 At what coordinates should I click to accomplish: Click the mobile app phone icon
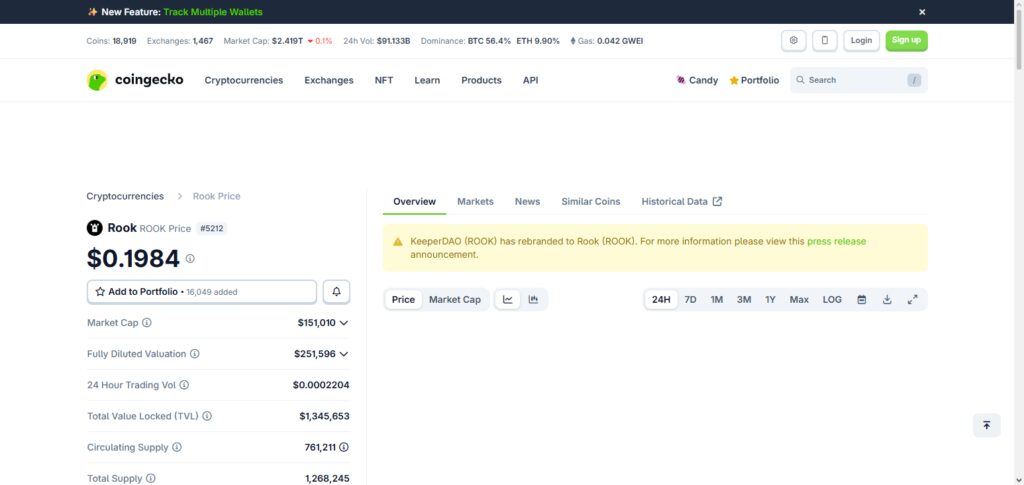(825, 40)
